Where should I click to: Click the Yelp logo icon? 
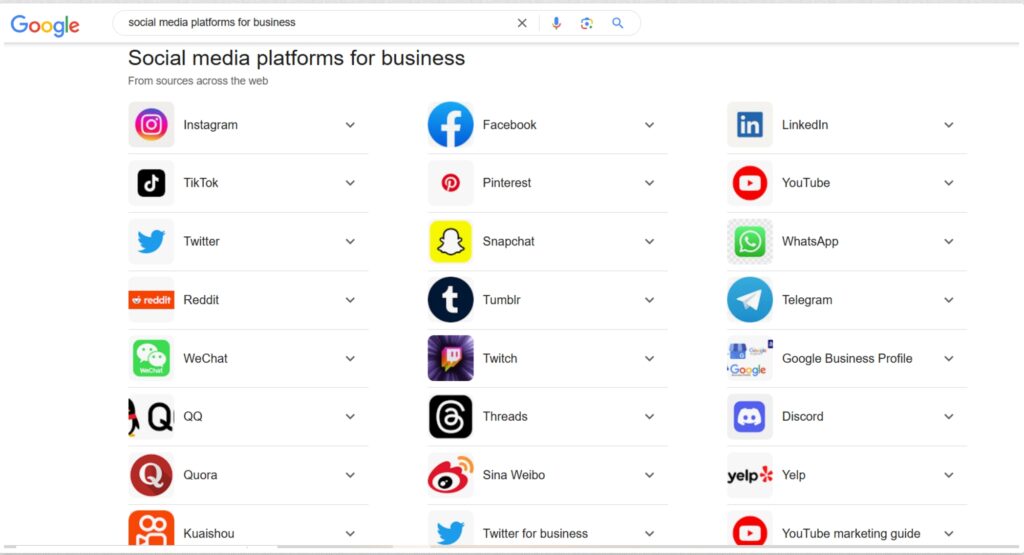pyautogui.click(x=750, y=475)
